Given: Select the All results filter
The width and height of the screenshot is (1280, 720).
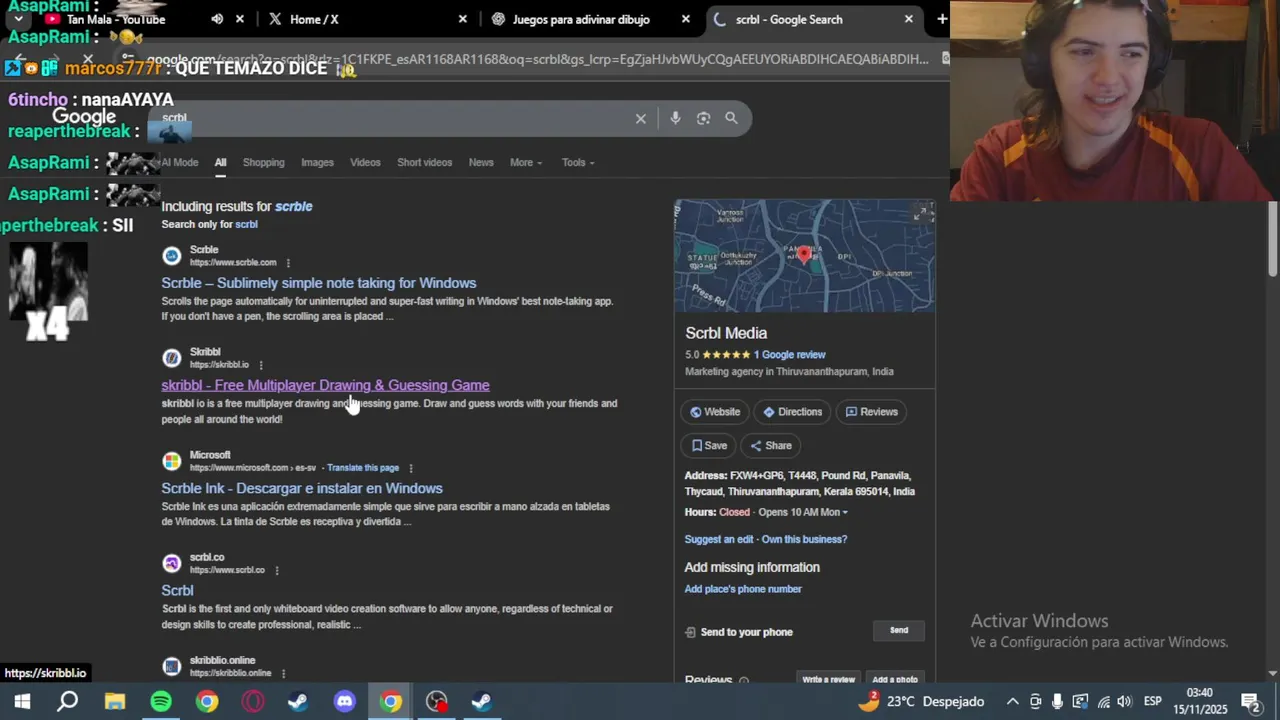Looking at the screenshot, I should coord(220,163).
